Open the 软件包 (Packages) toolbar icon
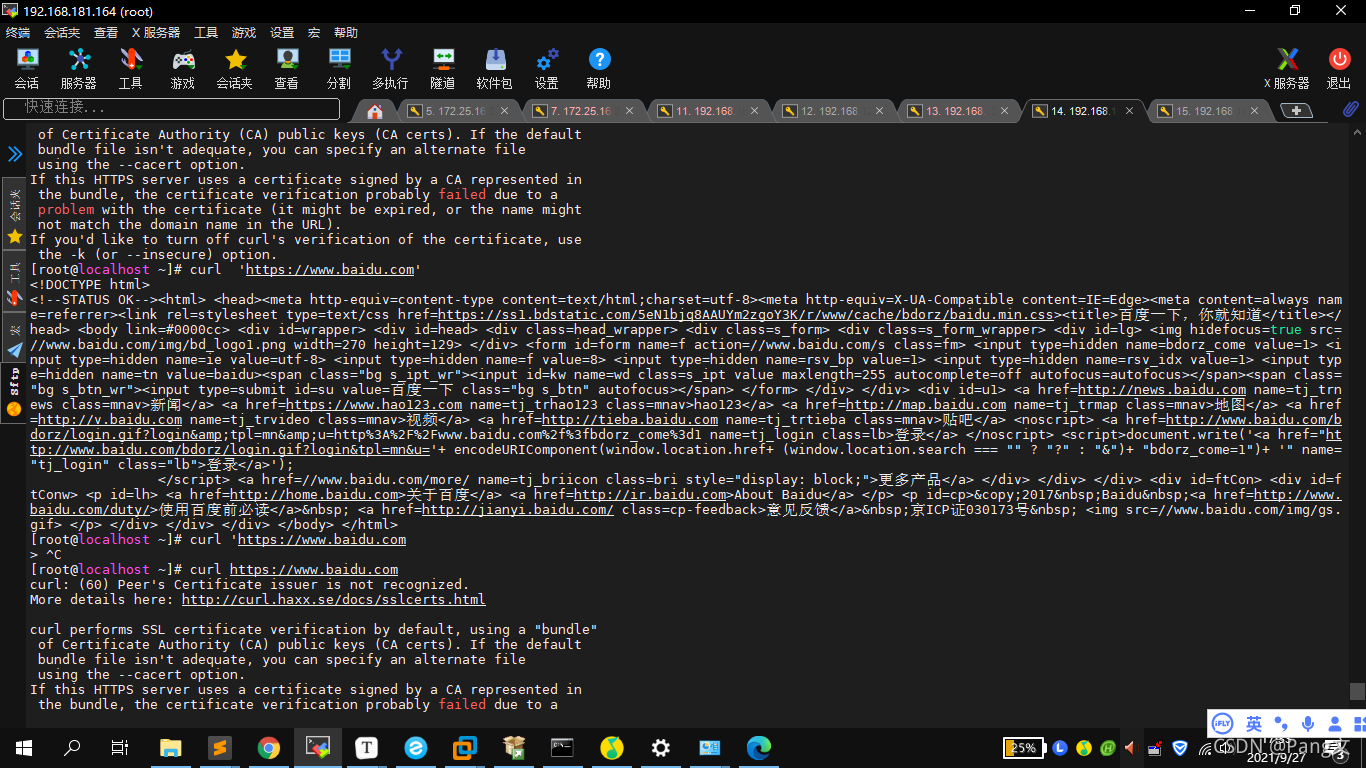Image resolution: width=1366 pixels, height=768 pixels. (495, 69)
